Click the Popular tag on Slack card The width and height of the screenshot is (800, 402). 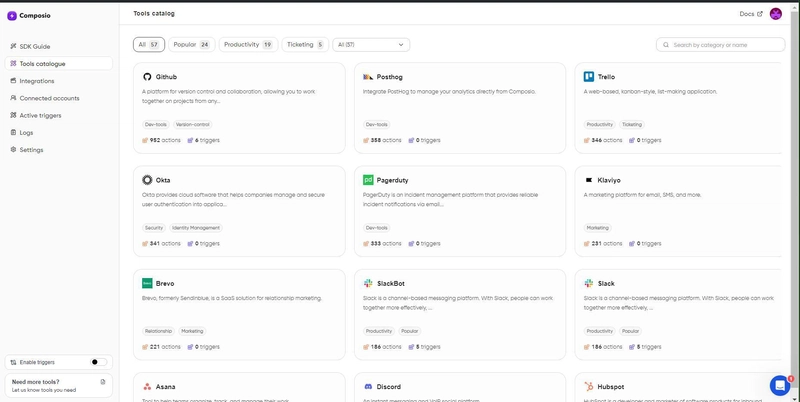click(x=630, y=331)
